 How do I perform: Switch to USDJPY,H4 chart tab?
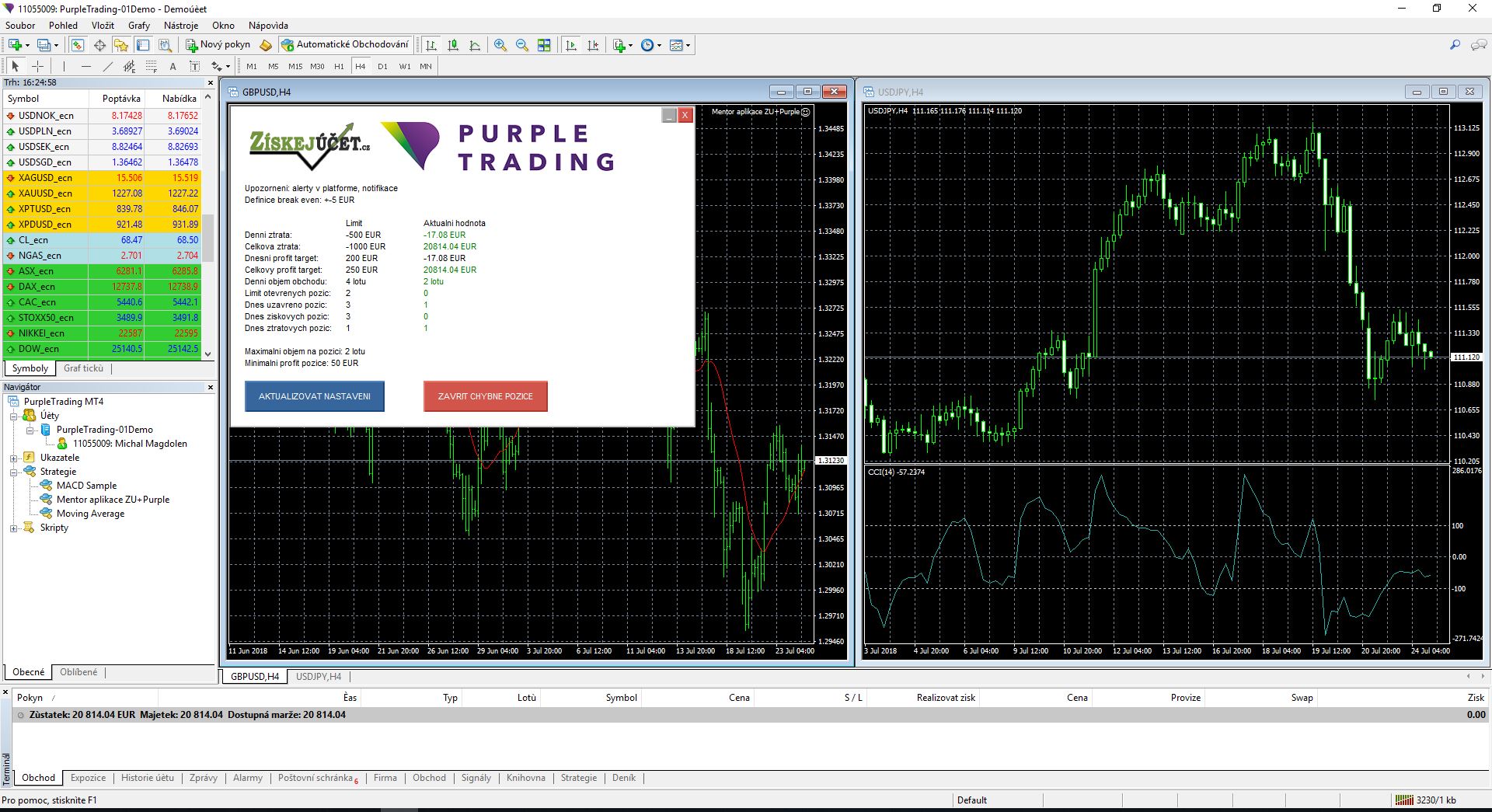tap(319, 677)
